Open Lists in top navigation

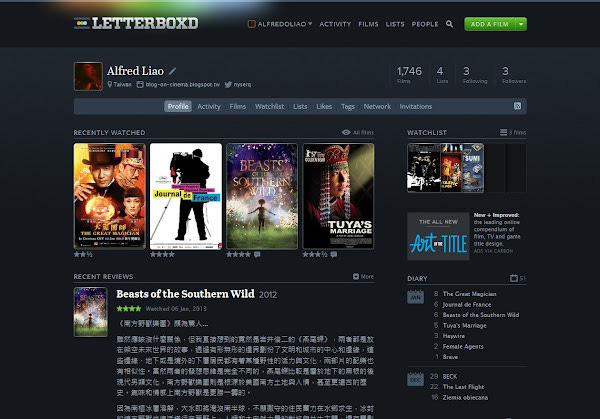click(395, 24)
